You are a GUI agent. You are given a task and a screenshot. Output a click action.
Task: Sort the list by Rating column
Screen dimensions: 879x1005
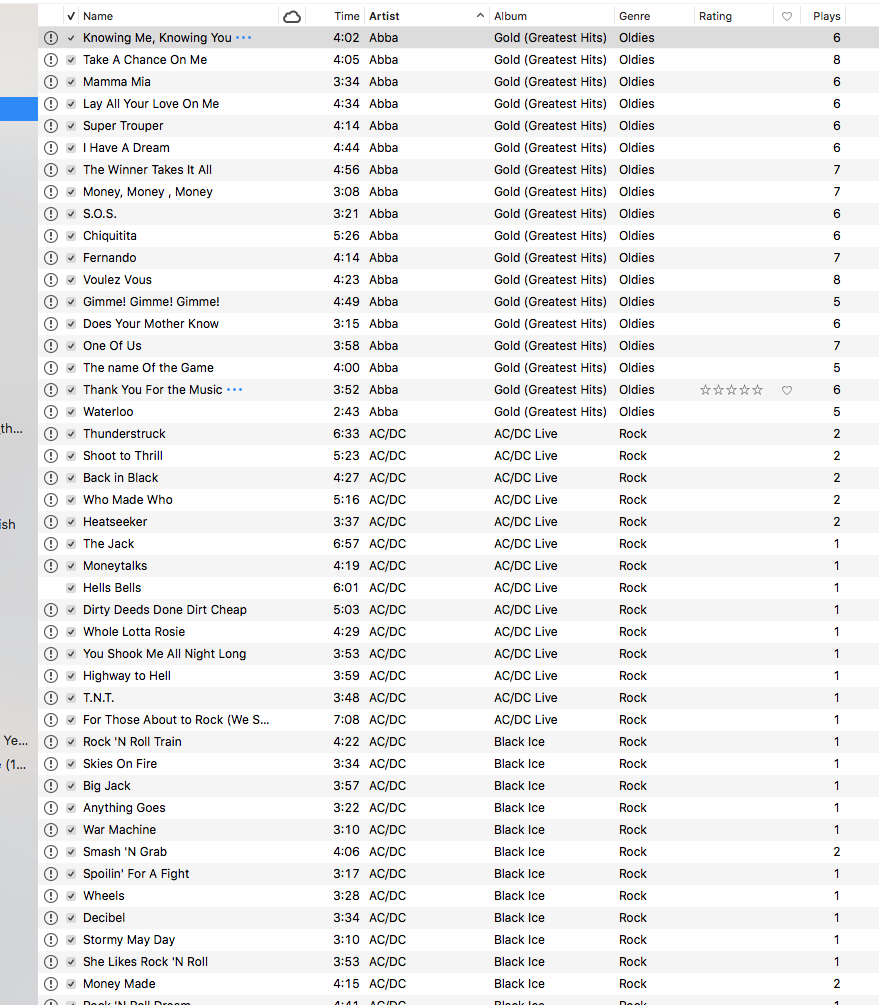tap(716, 16)
